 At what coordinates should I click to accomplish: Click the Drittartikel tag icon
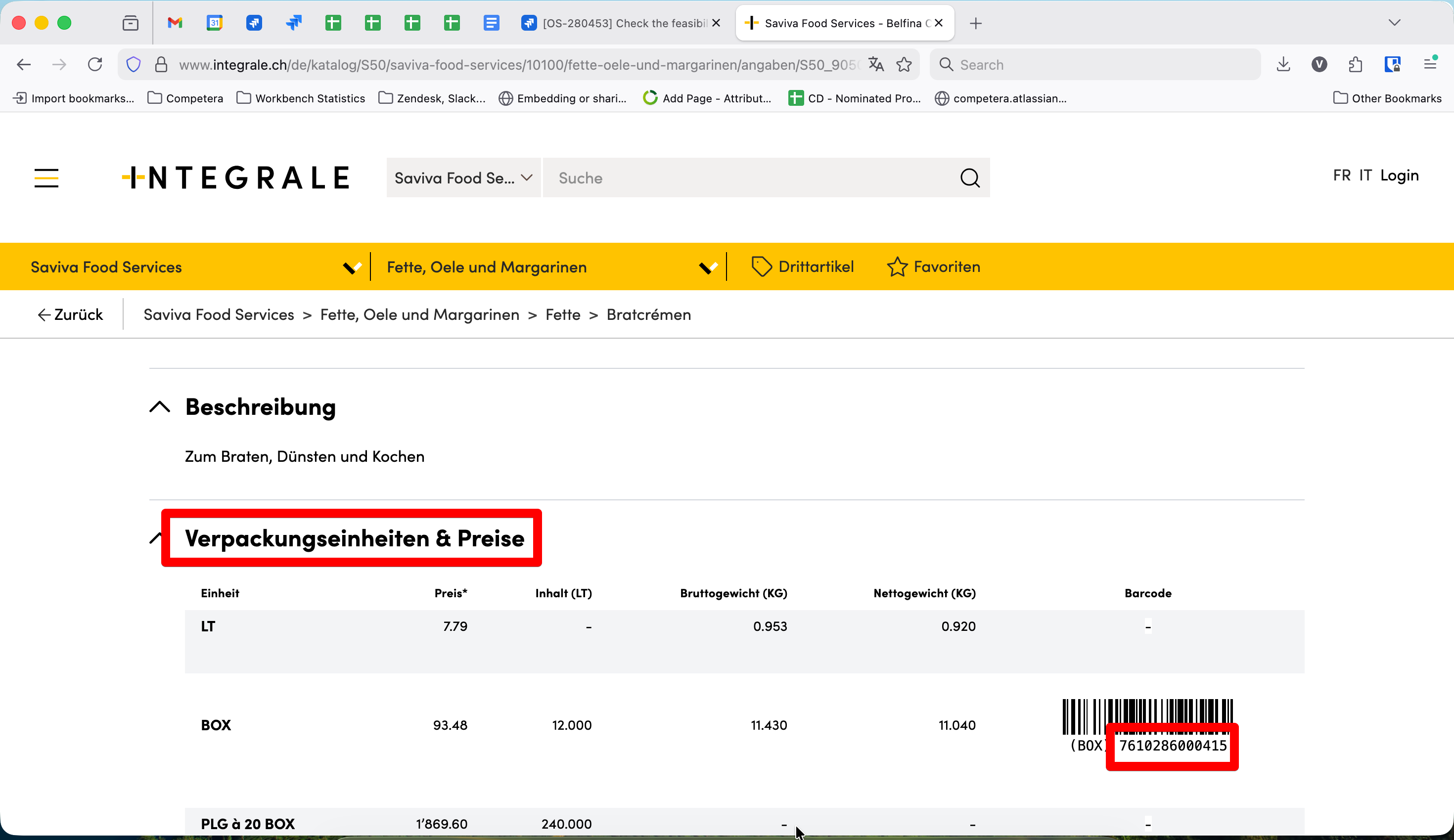(761, 267)
